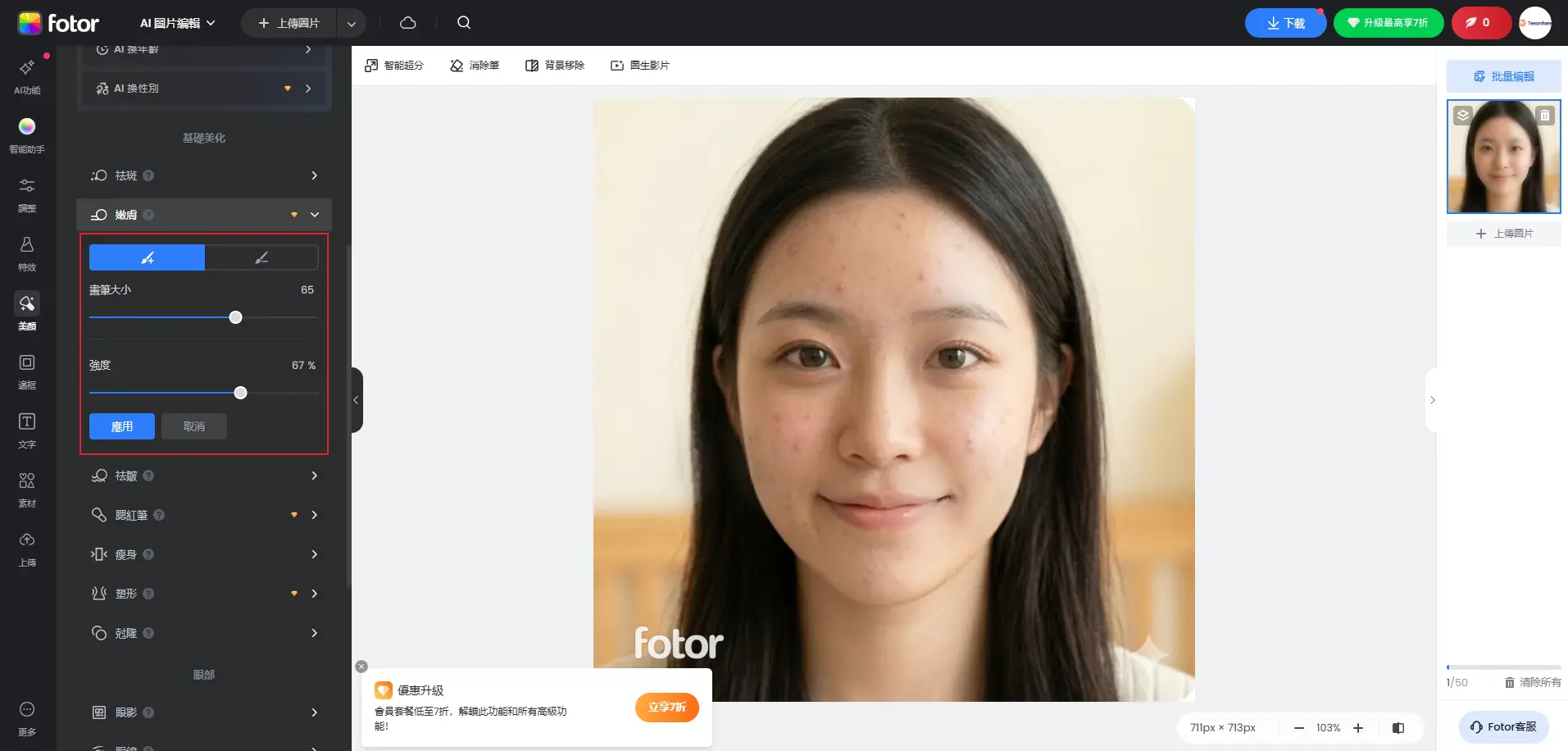Open the 邊框 panel
The width and height of the screenshot is (1568, 751).
point(27,370)
